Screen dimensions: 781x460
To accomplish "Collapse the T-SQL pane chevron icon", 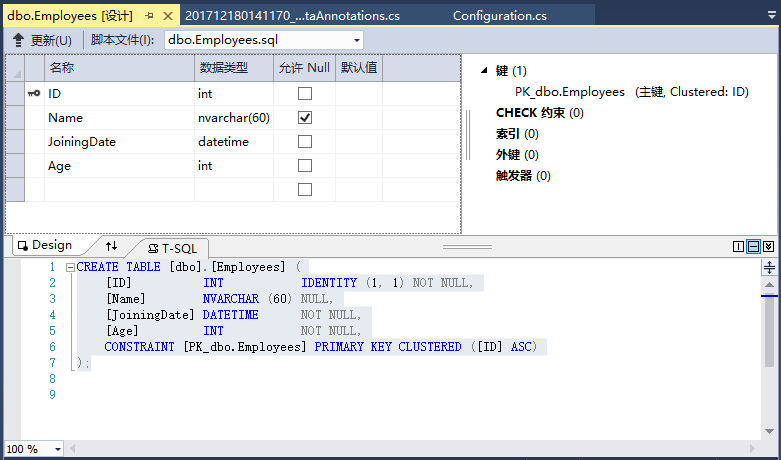I will click(x=768, y=247).
